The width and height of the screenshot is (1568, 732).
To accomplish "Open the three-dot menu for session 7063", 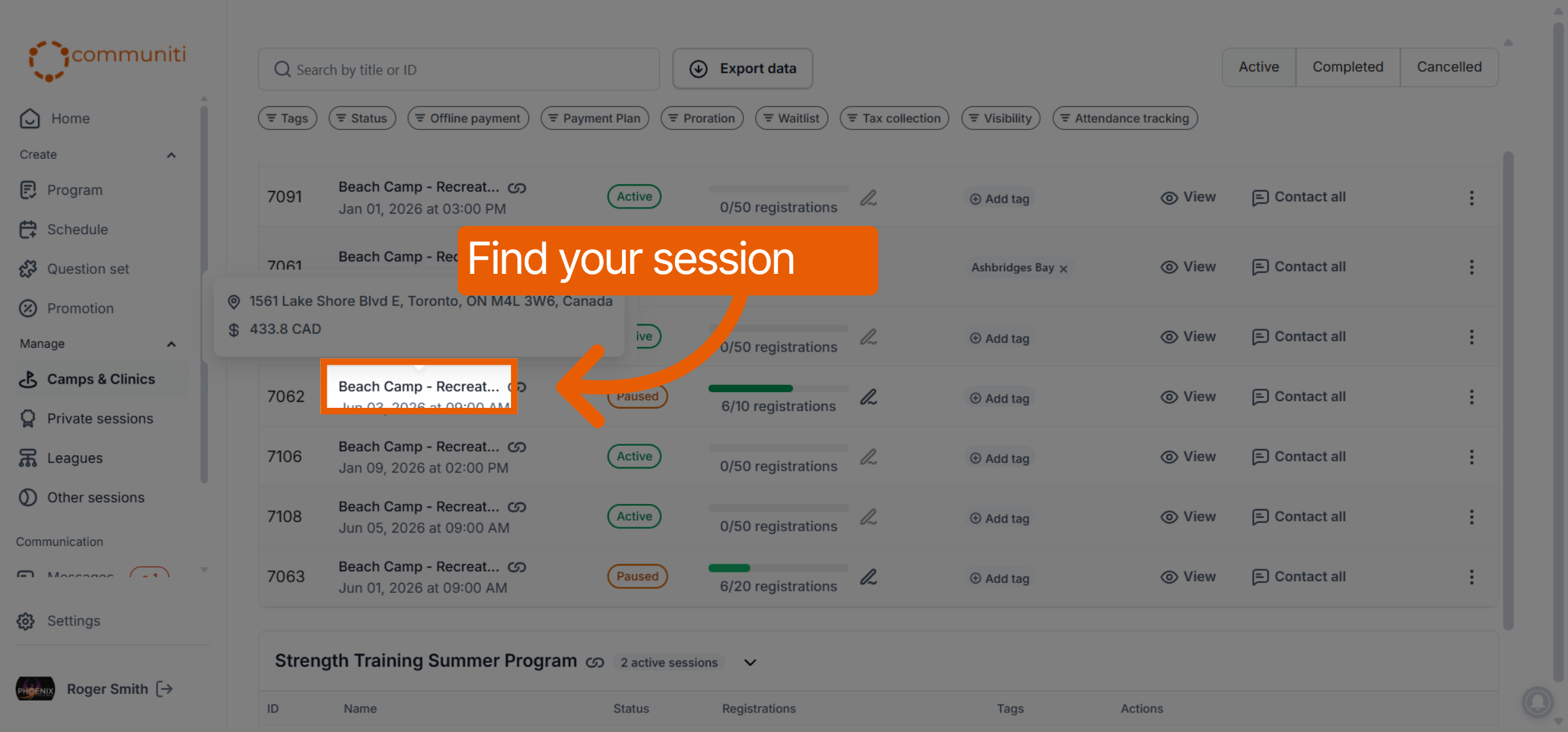I will point(1471,577).
